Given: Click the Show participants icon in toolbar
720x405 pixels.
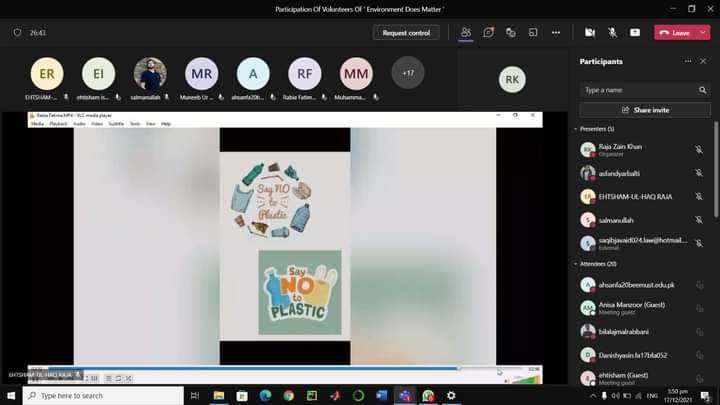Looking at the screenshot, I should (466, 32).
